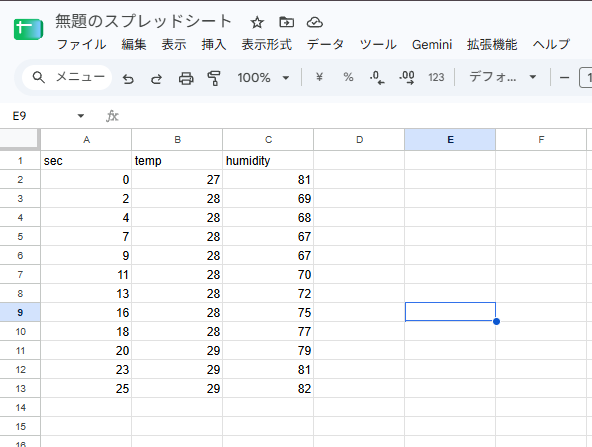Open the ファイル menu

pyautogui.click(x=82, y=45)
